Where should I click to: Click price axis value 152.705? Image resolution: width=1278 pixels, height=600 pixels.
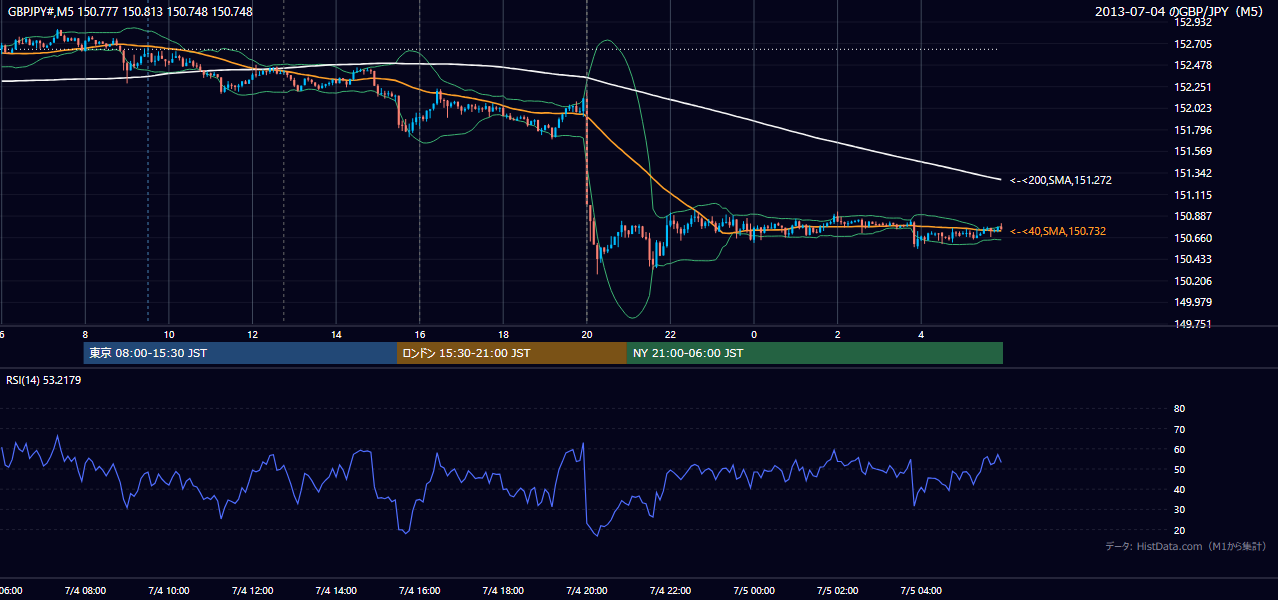coord(1193,44)
